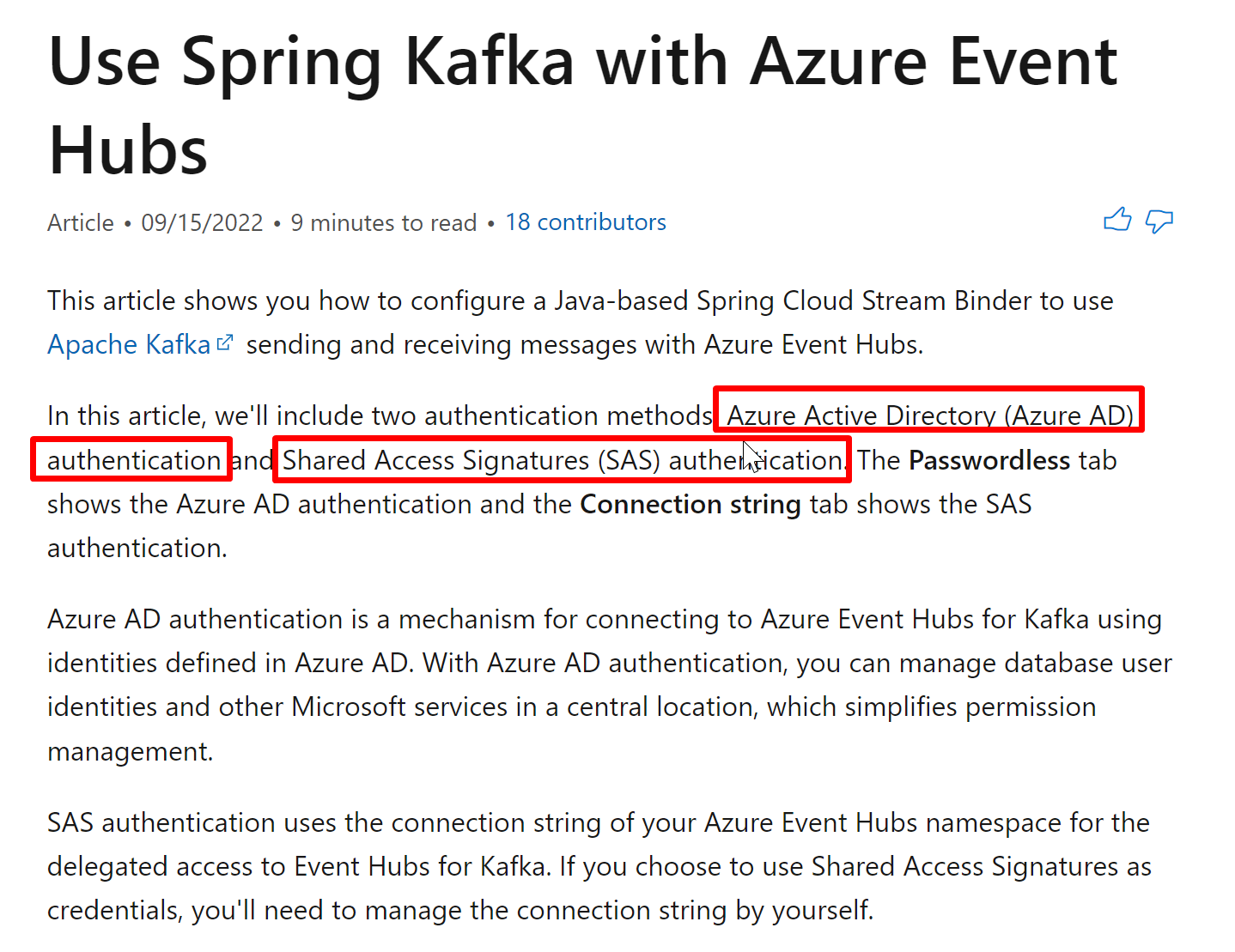Click the 'Article' label in metadata line

click(x=81, y=222)
